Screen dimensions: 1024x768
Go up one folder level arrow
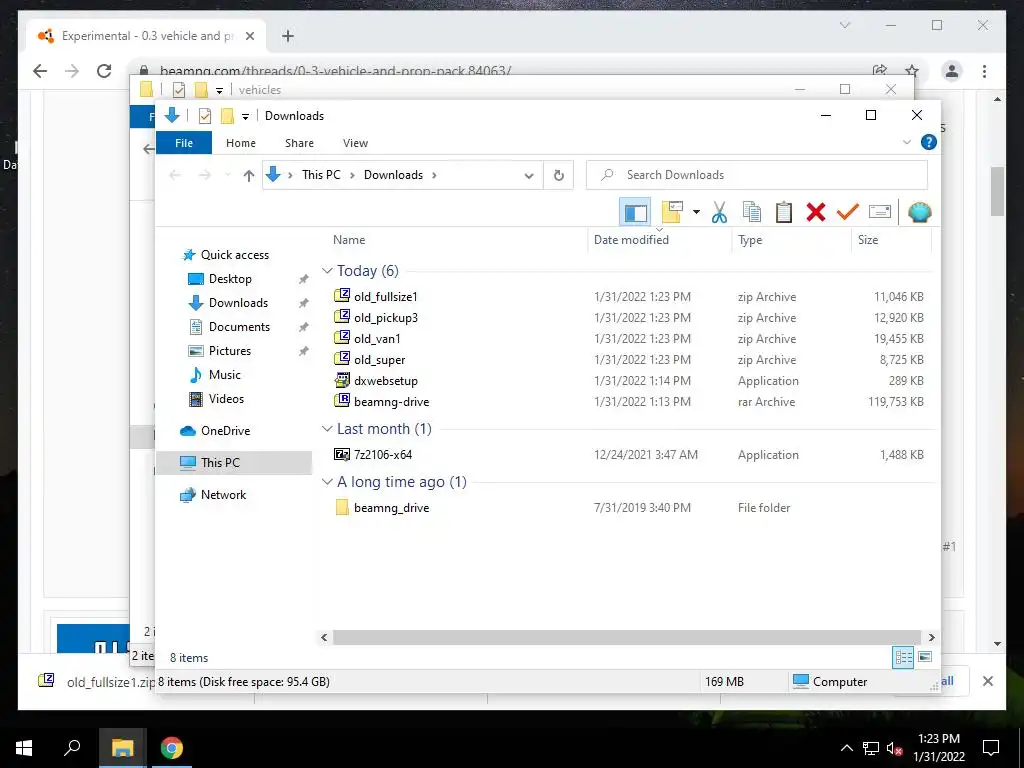[248, 175]
